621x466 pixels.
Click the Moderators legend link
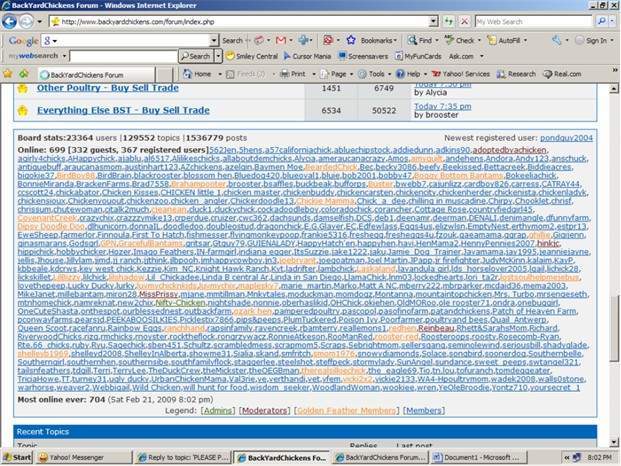pyautogui.click(x=264, y=411)
